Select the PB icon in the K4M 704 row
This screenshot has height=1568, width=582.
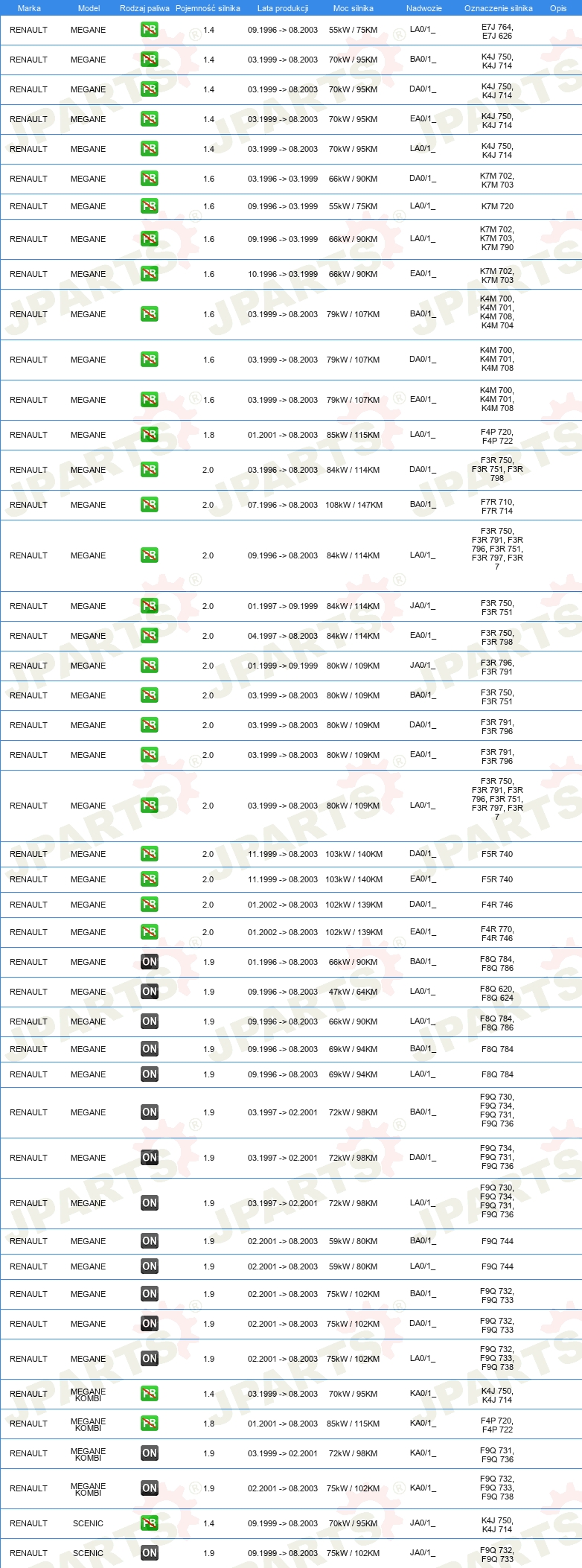(149, 314)
